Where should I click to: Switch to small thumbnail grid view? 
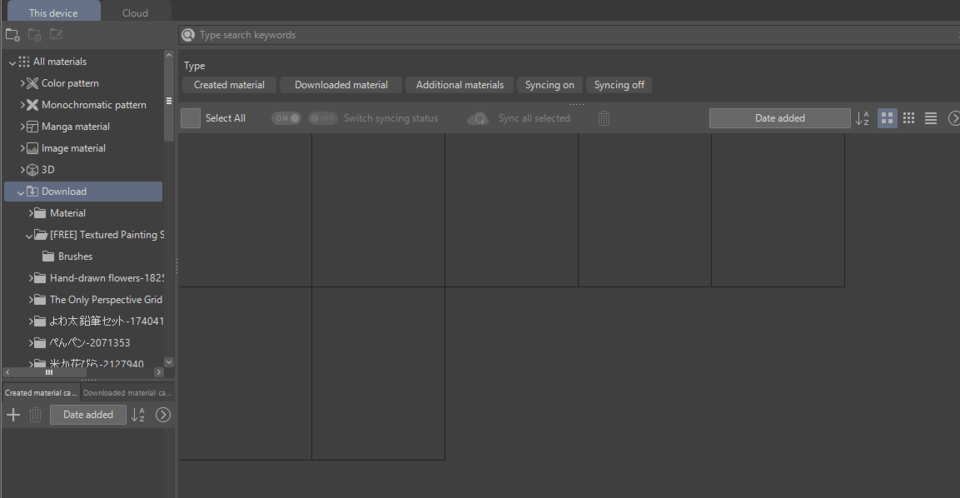point(909,118)
